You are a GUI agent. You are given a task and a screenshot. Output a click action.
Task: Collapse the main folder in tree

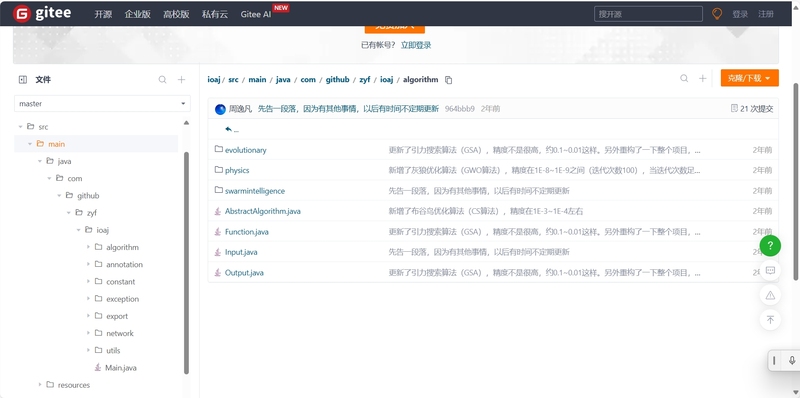[30, 144]
